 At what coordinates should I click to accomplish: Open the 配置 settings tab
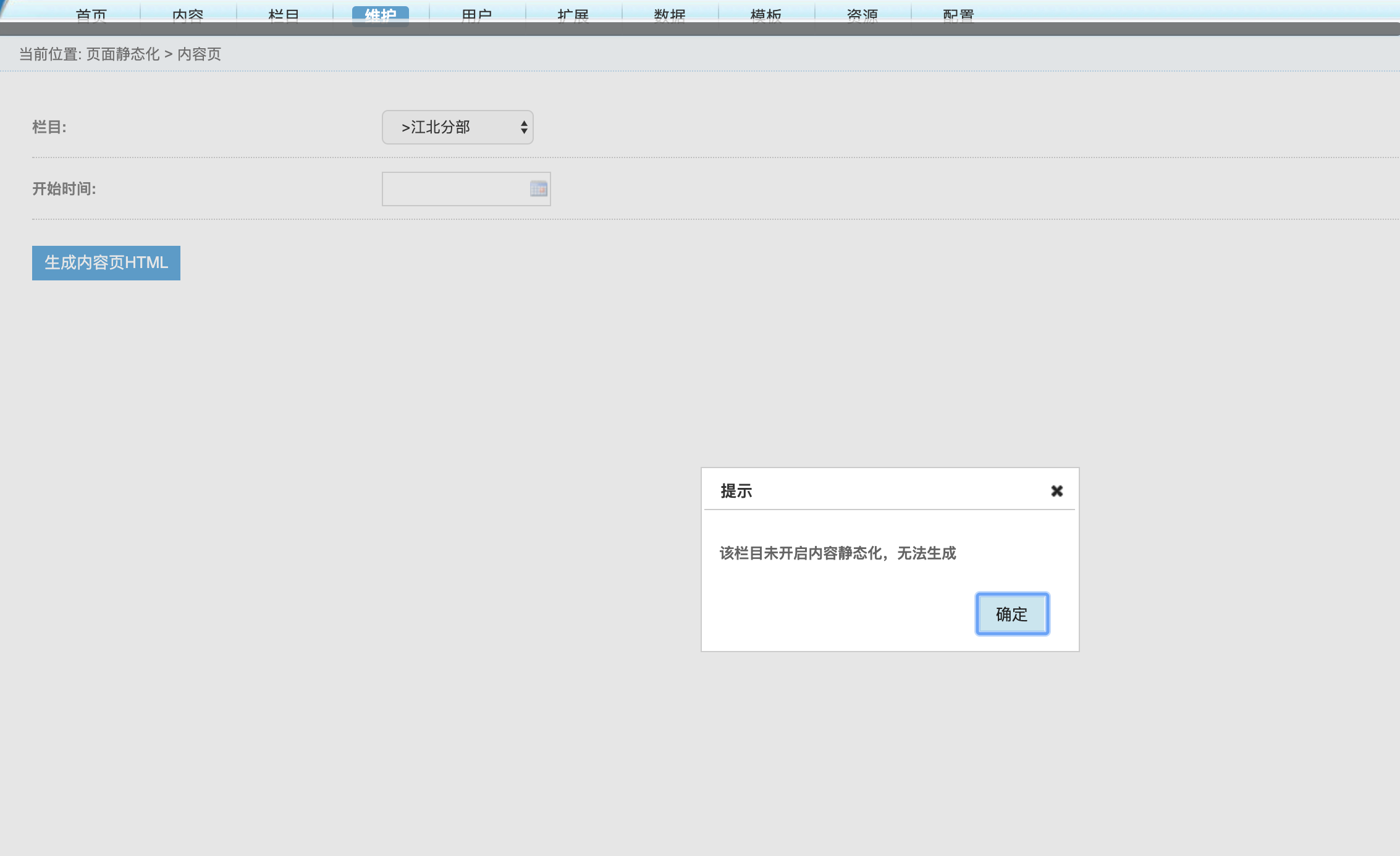point(959,14)
